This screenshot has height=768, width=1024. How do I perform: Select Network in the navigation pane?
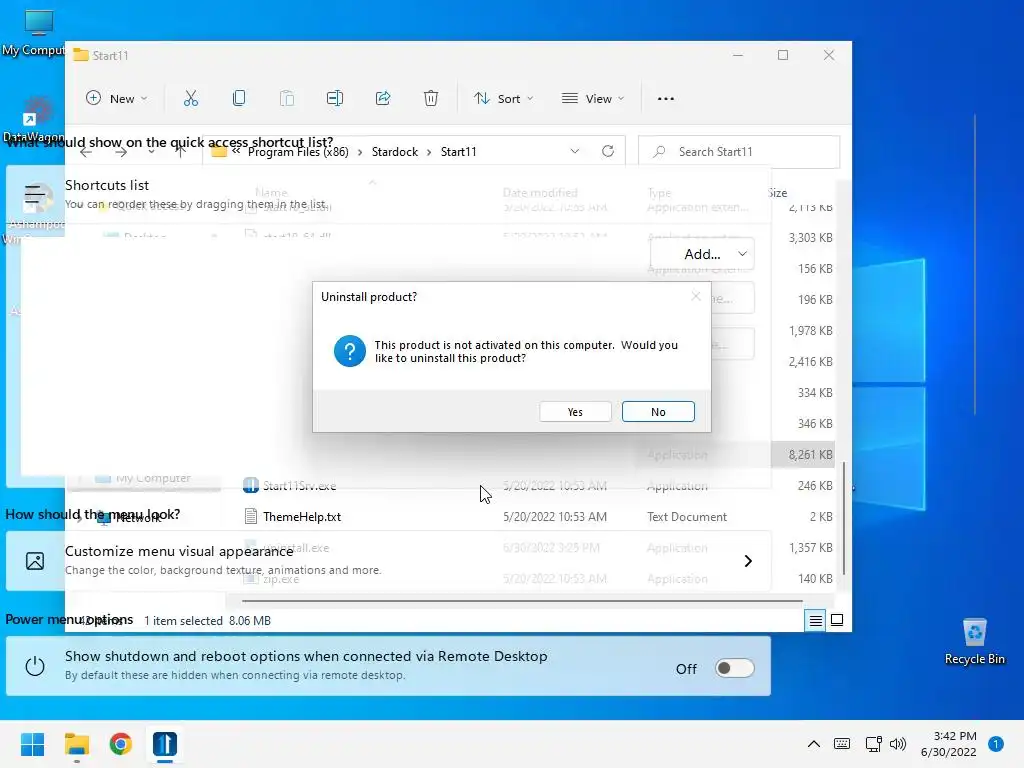[129, 517]
